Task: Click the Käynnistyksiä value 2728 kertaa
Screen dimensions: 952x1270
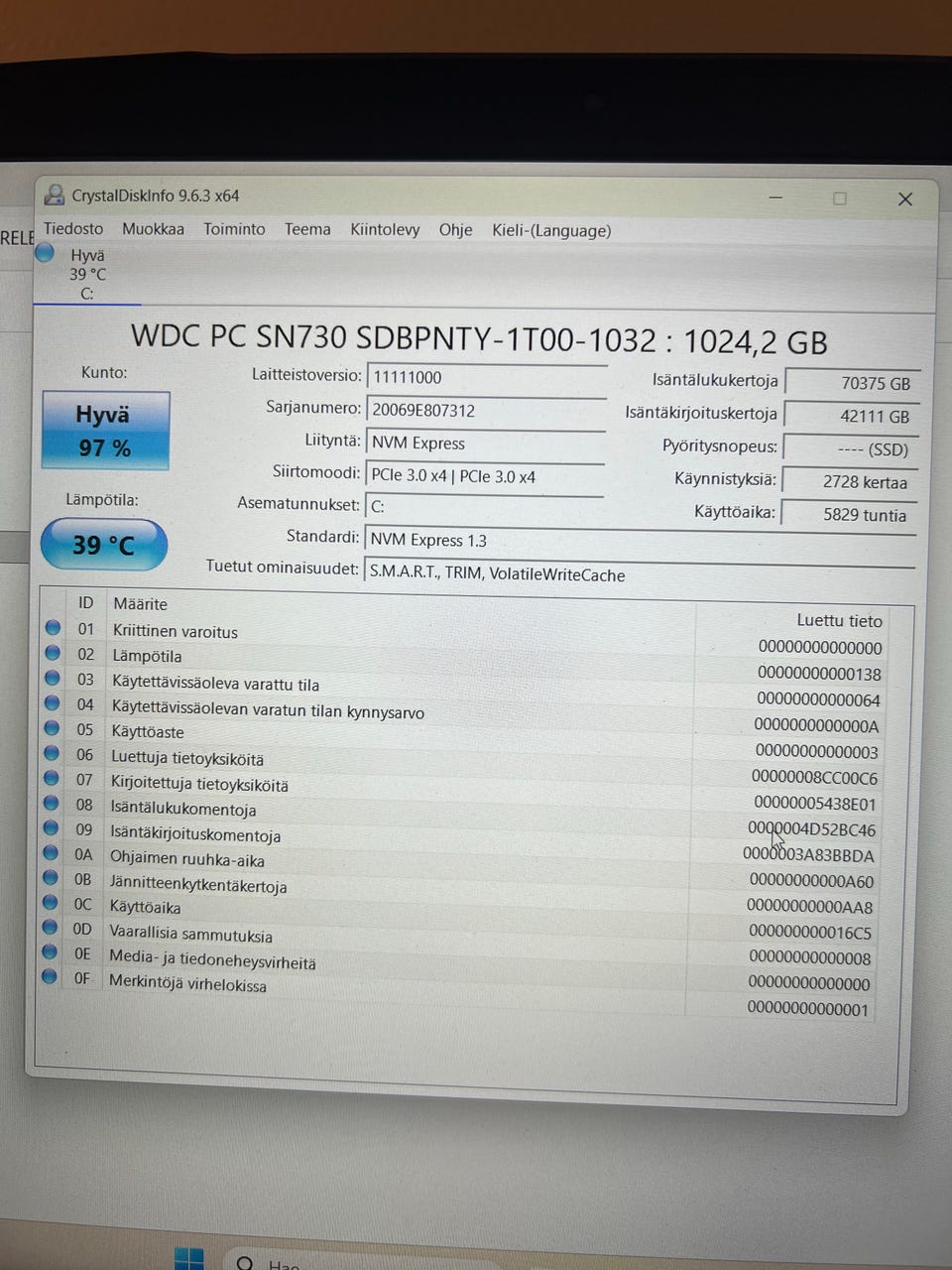Action: click(x=850, y=482)
